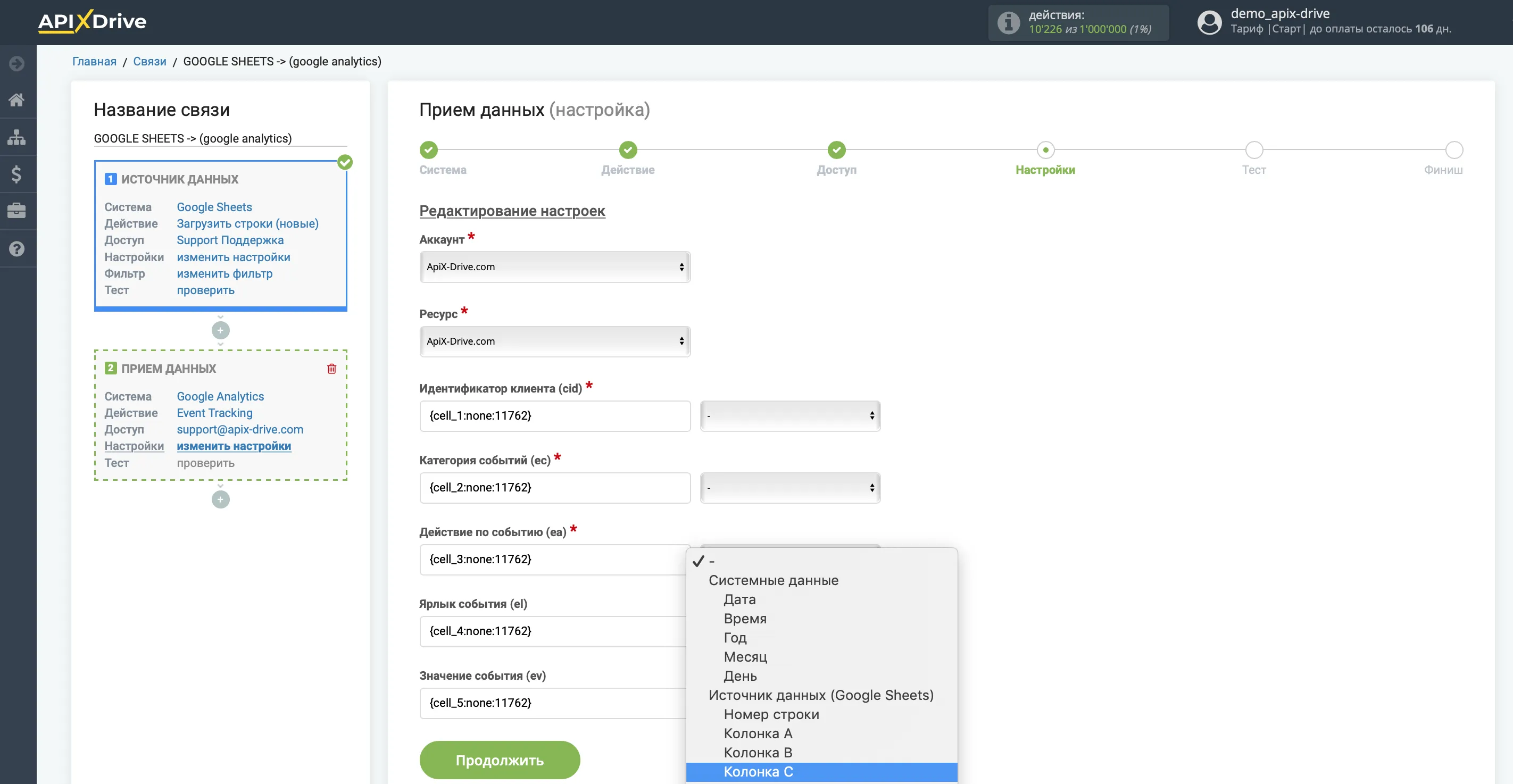Click Настройки label in receiver block
This screenshot has height=784, width=1513.
[134, 446]
